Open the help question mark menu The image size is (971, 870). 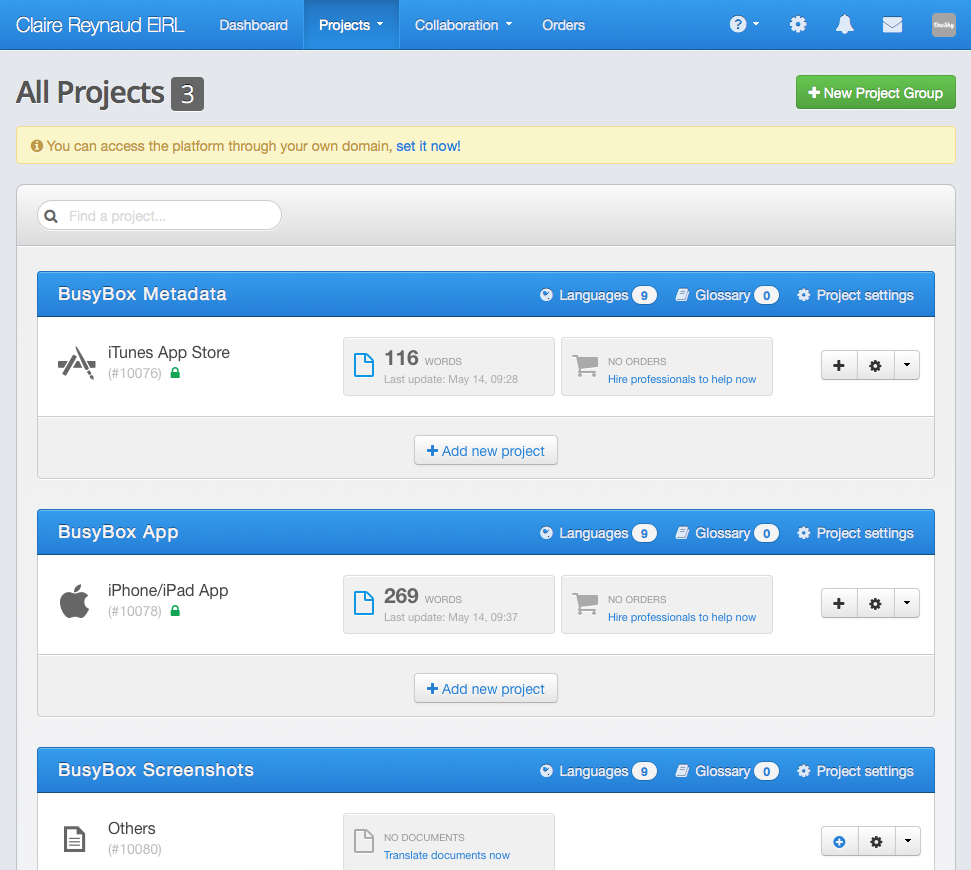click(744, 25)
